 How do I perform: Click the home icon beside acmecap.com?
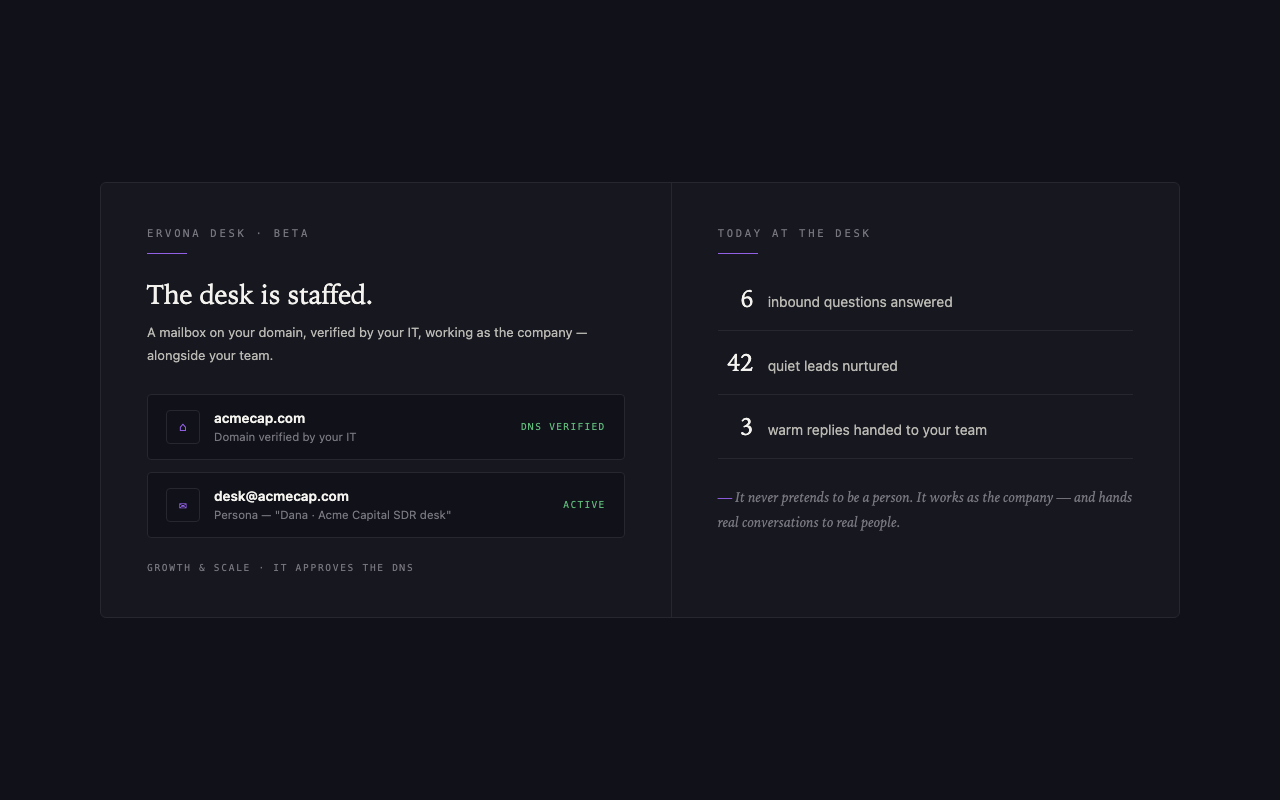click(x=183, y=427)
